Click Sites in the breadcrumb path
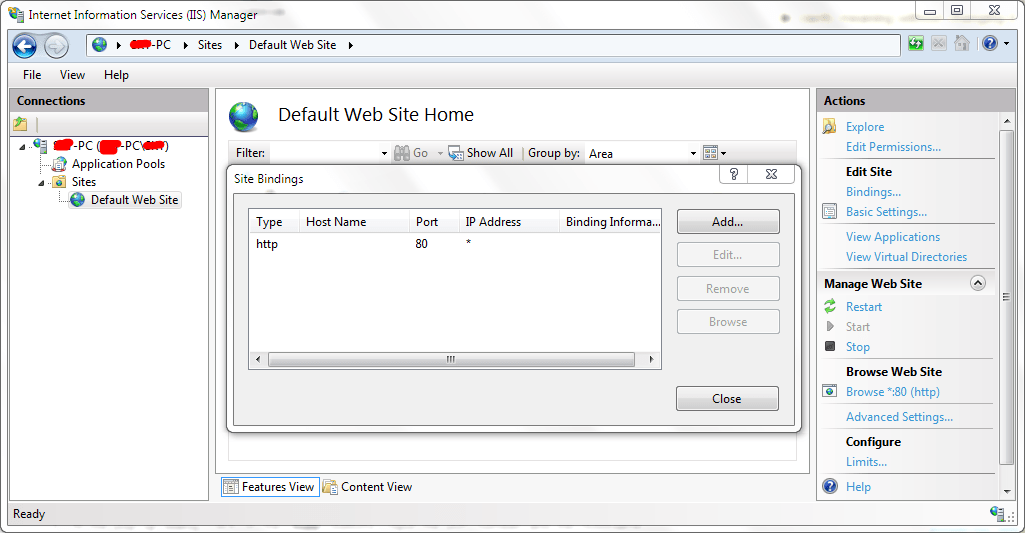The height and width of the screenshot is (533, 1025). (x=210, y=45)
